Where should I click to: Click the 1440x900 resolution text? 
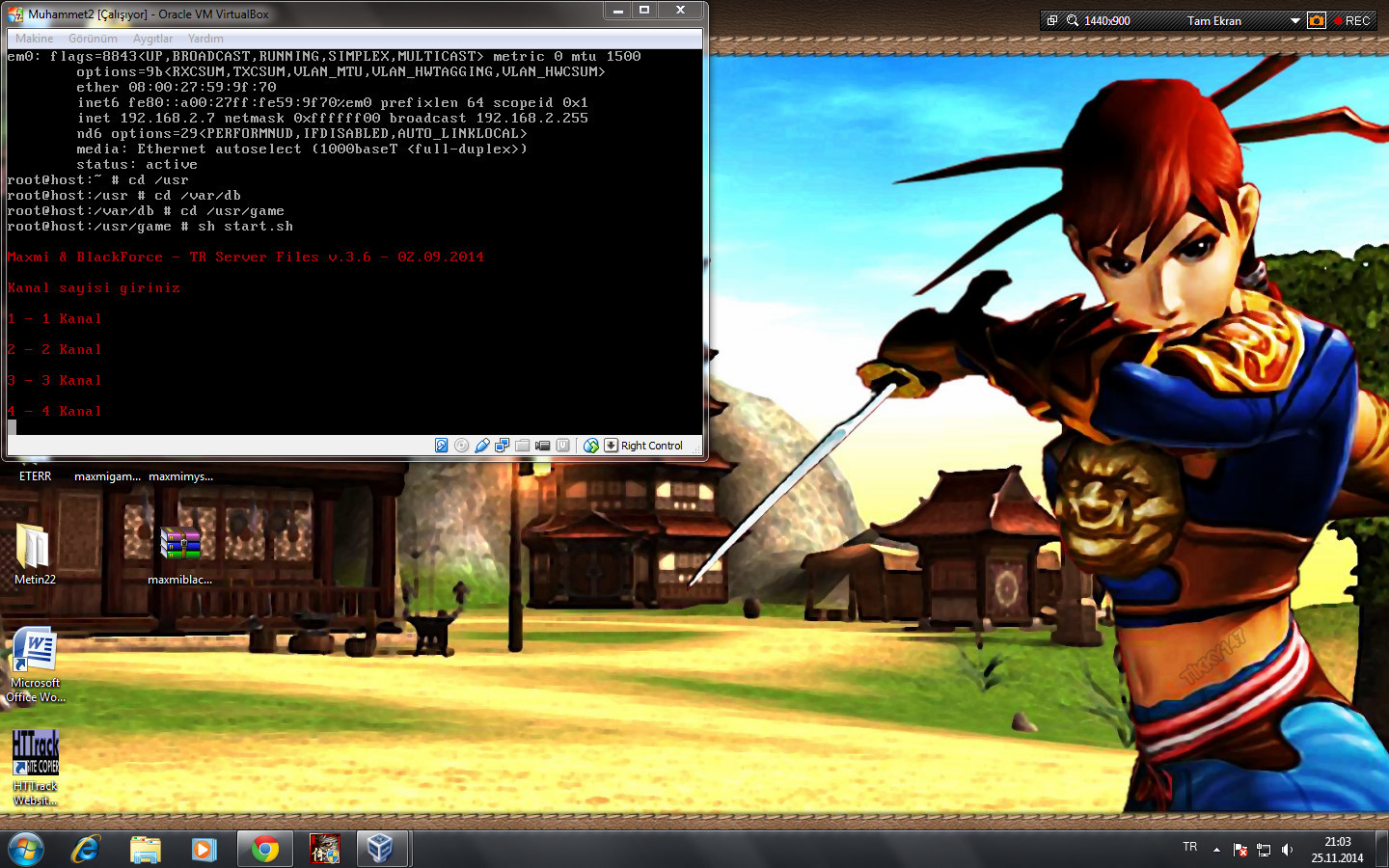pyautogui.click(x=1107, y=20)
